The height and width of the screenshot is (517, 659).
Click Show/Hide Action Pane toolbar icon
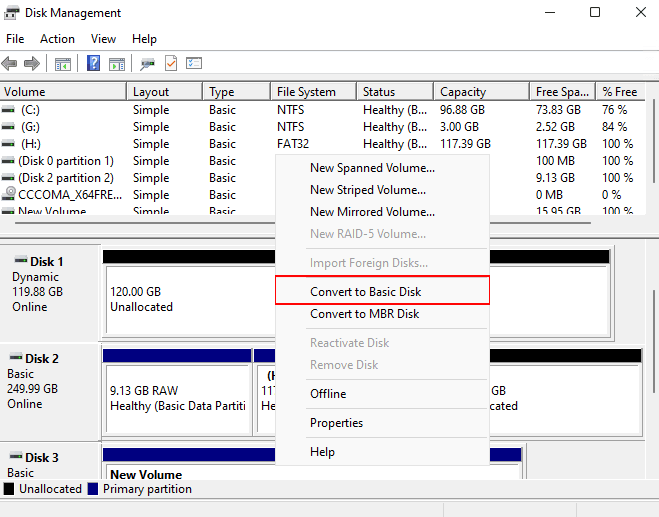117,64
